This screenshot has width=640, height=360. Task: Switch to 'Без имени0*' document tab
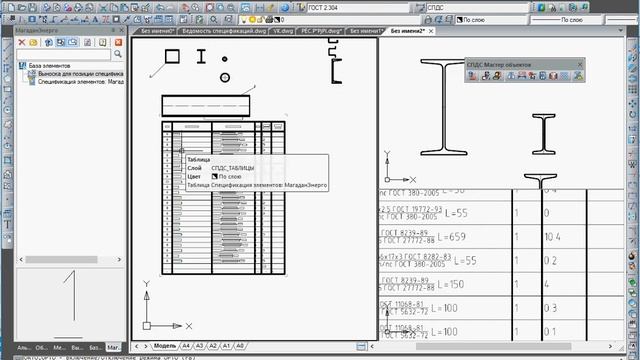coord(157,31)
